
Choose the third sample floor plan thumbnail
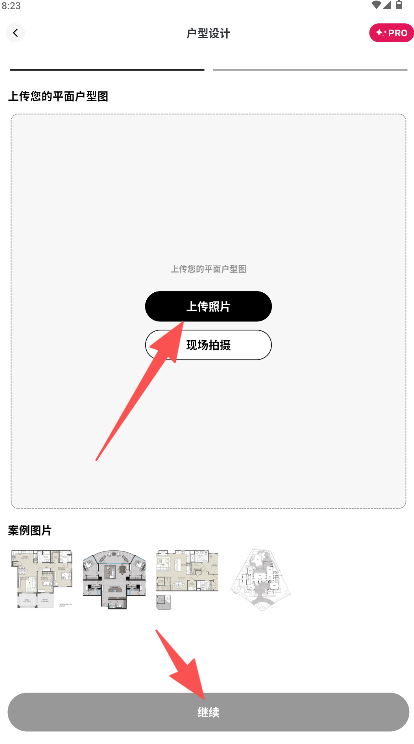(x=187, y=580)
